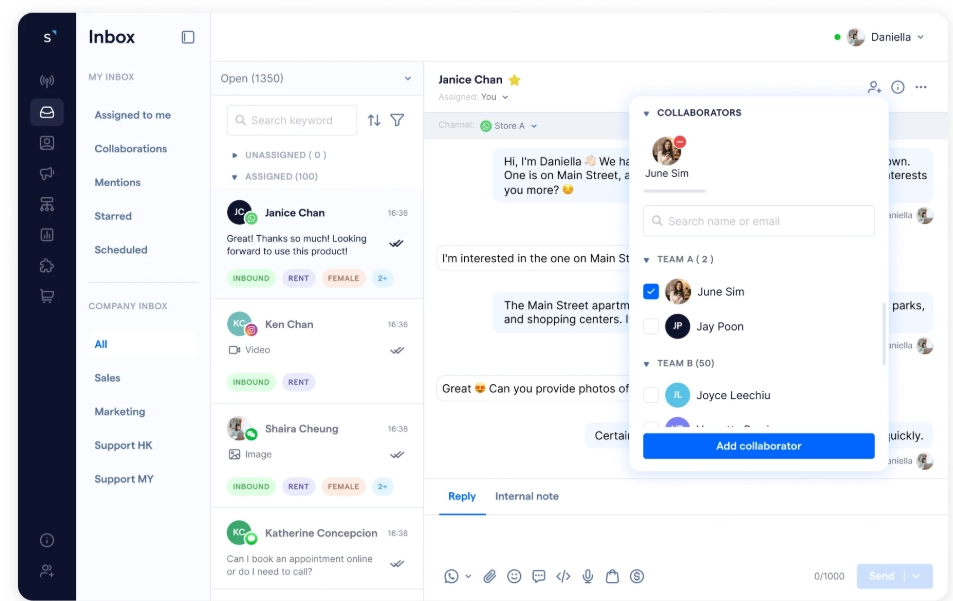Image resolution: width=953 pixels, height=601 pixels.
Task: Open the analytics chart icon in the sidebar
Action: pyautogui.click(x=47, y=235)
